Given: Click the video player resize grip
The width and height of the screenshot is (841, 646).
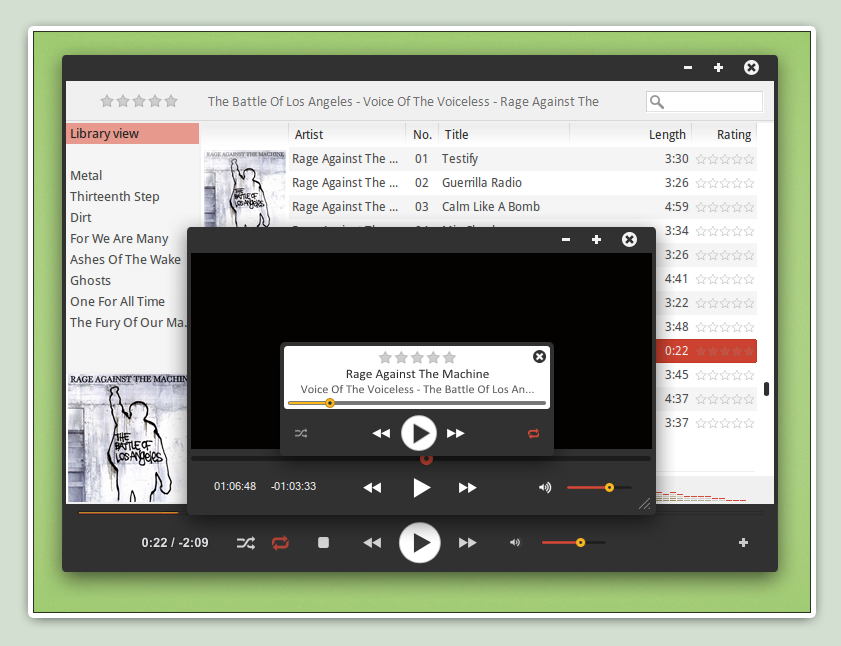Looking at the screenshot, I should pyautogui.click(x=645, y=503).
